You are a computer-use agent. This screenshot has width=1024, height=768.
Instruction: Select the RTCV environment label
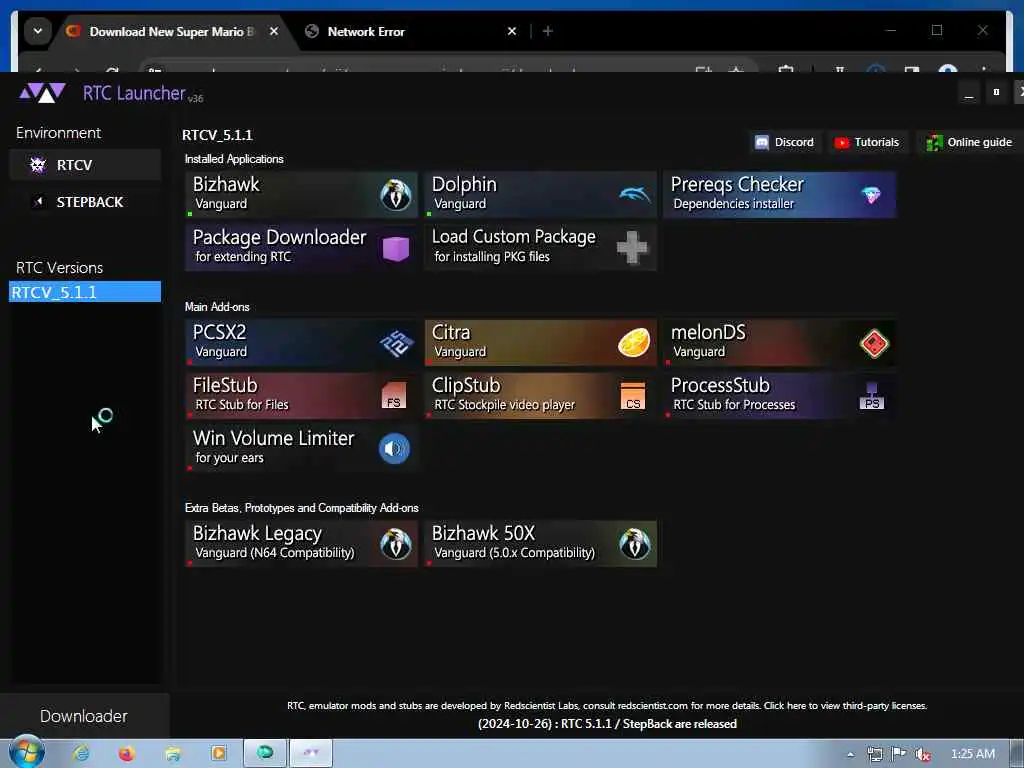pos(74,165)
